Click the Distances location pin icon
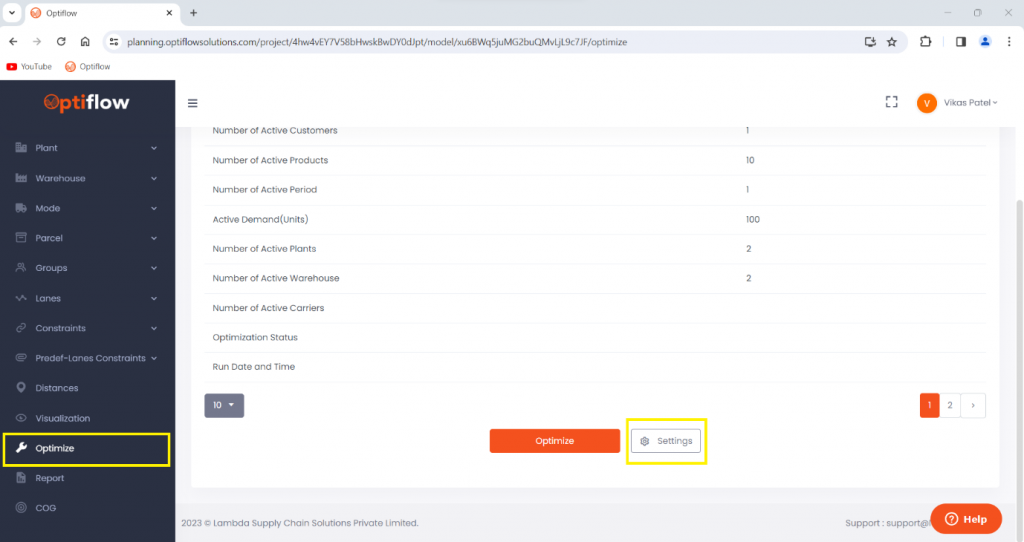Screen dimensions: 1024x542 [22, 388]
